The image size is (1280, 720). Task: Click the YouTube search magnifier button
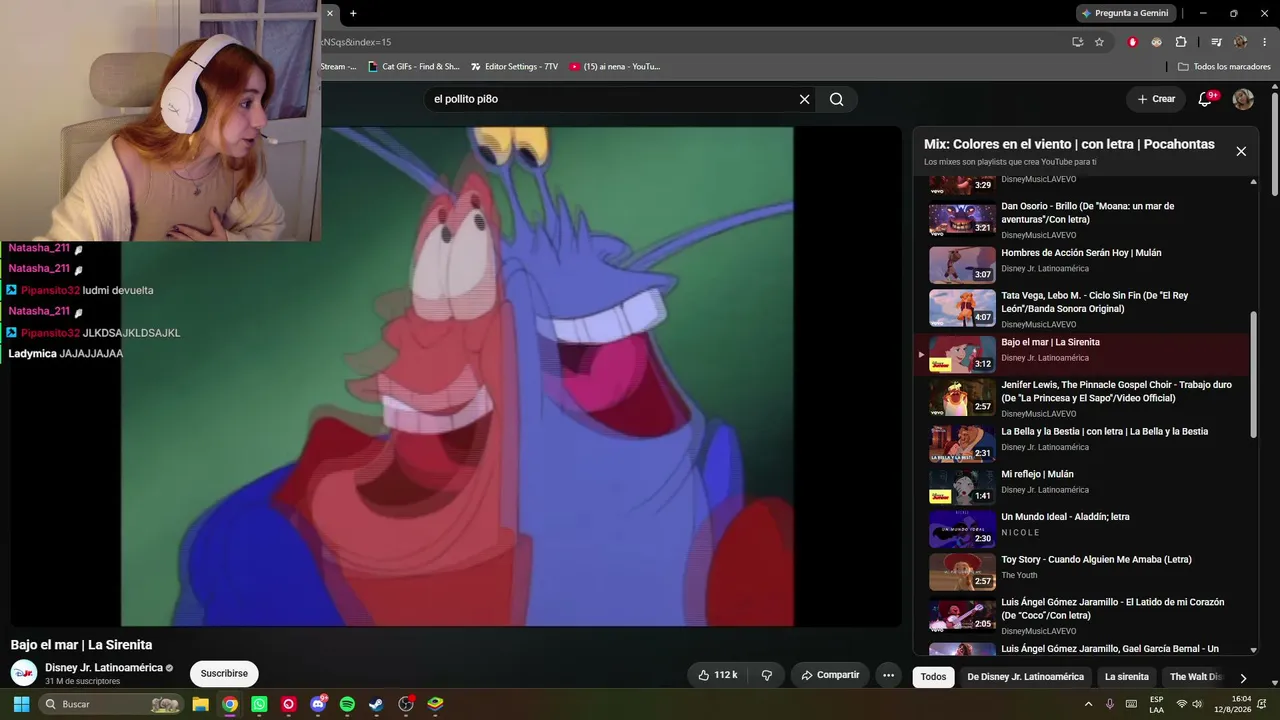tap(837, 99)
